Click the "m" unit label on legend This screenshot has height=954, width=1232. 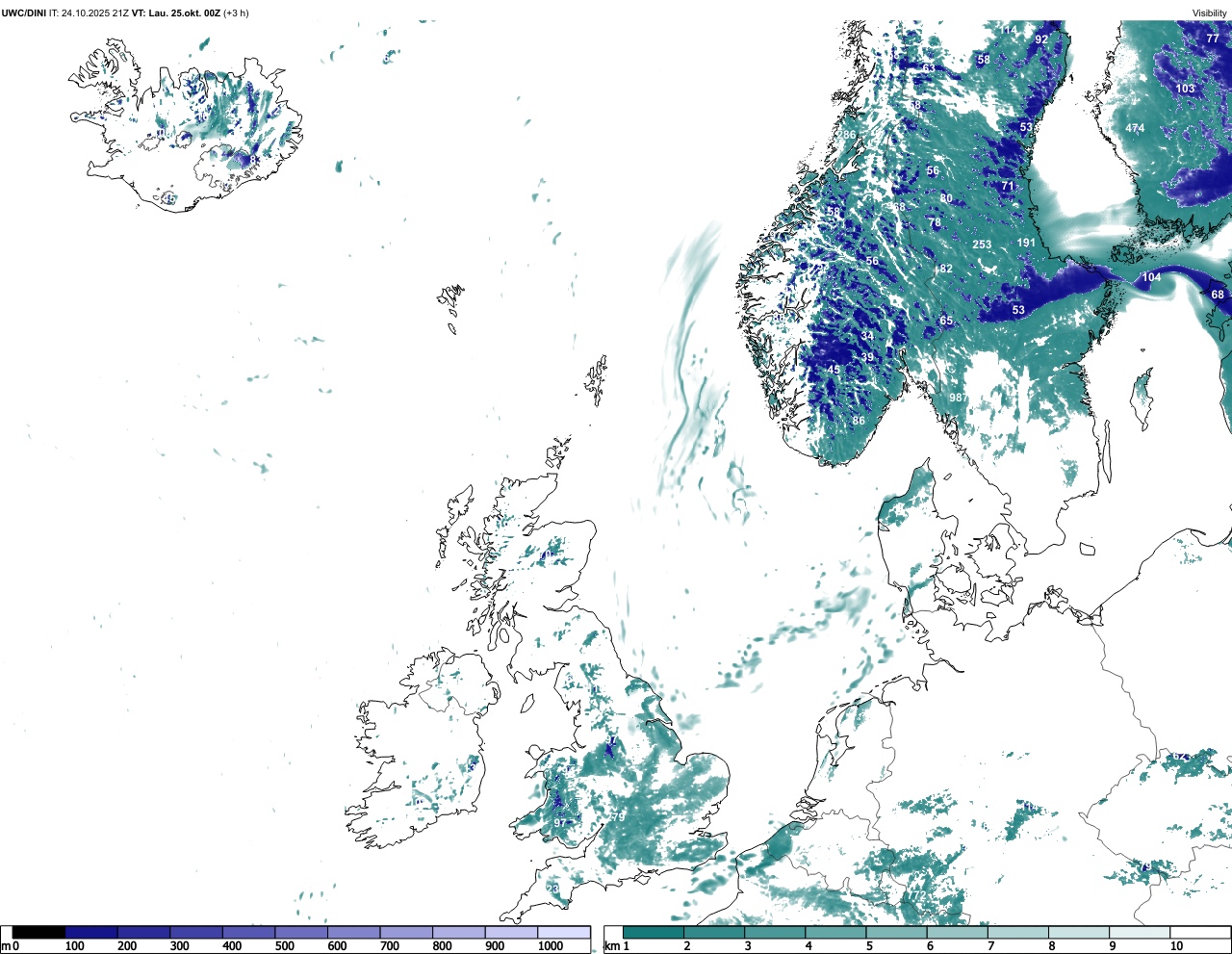click(6, 946)
